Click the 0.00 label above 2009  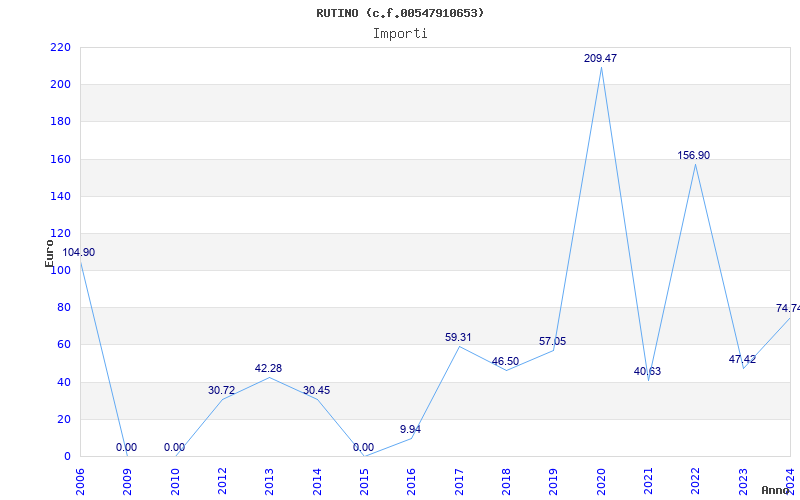127,447
